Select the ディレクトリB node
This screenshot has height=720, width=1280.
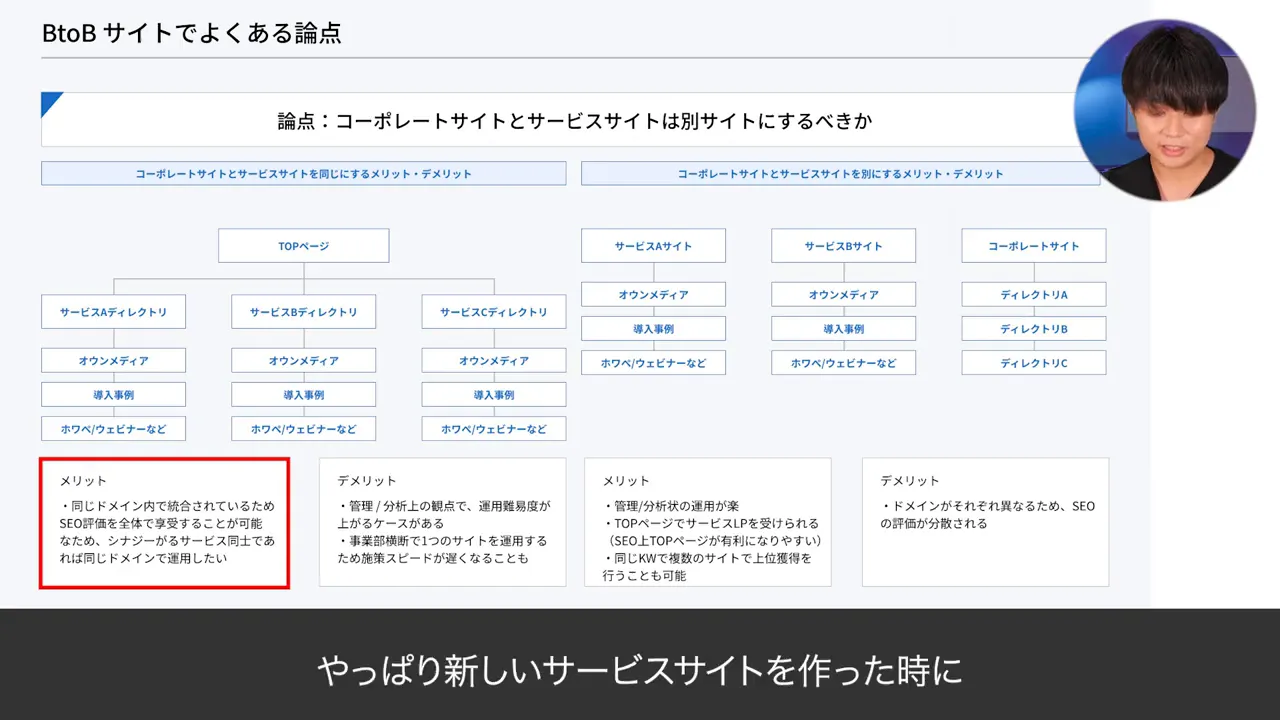tap(1033, 328)
